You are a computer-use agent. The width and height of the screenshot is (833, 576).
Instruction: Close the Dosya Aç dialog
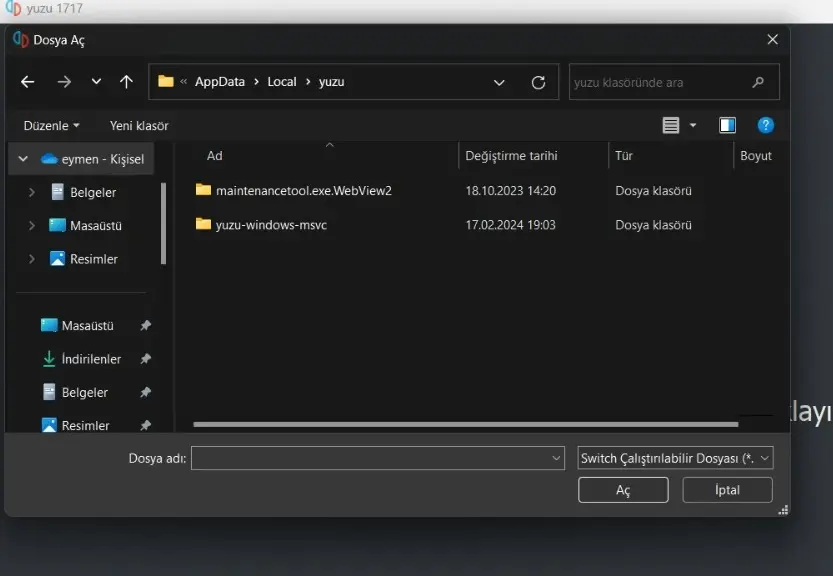(x=772, y=40)
